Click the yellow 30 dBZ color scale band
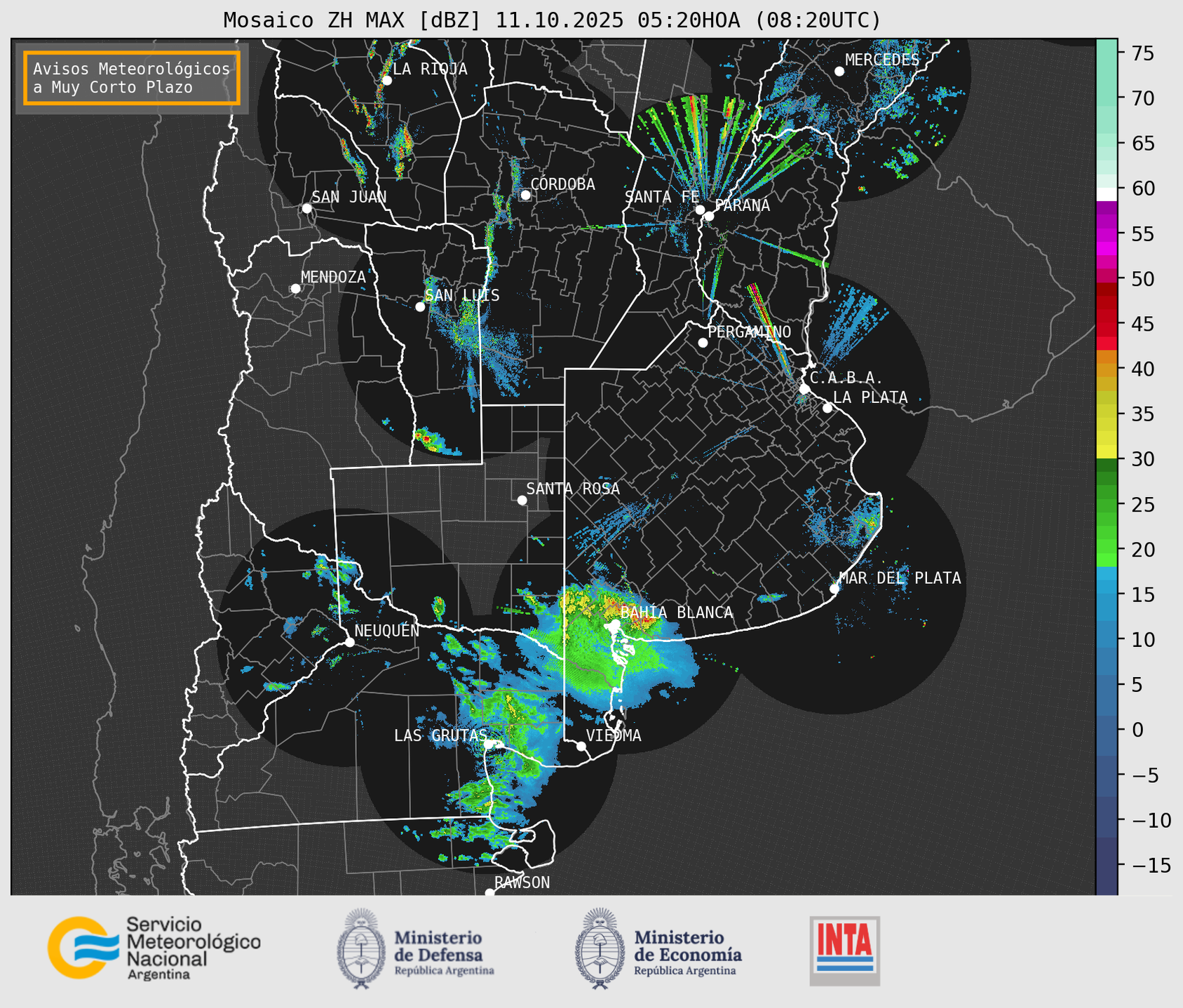Screen dimensions: 1183x1008 click(x=1107, y=452)
